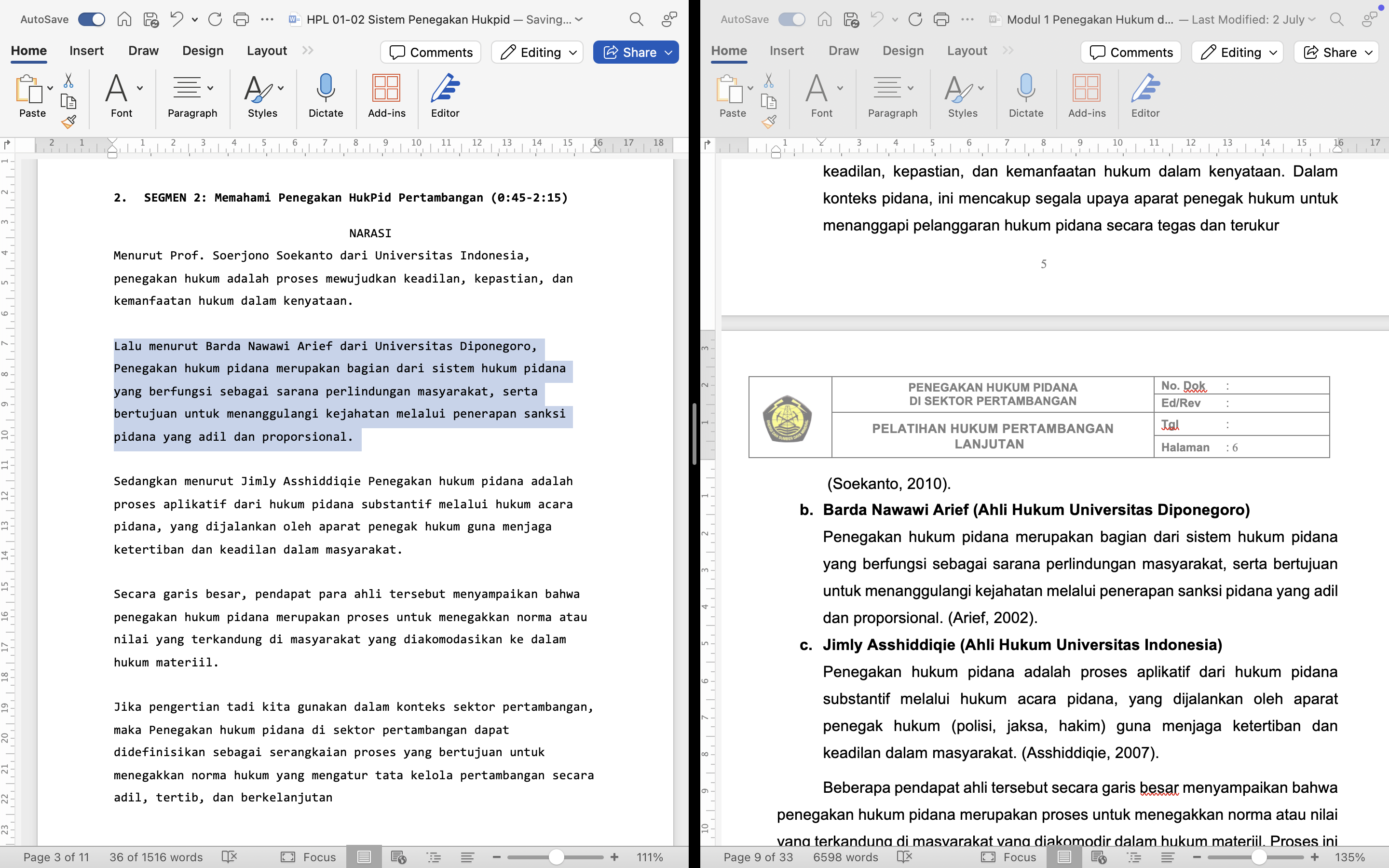
Task: Toggle AutoSave switch in left window
Action: coord(92,19)
